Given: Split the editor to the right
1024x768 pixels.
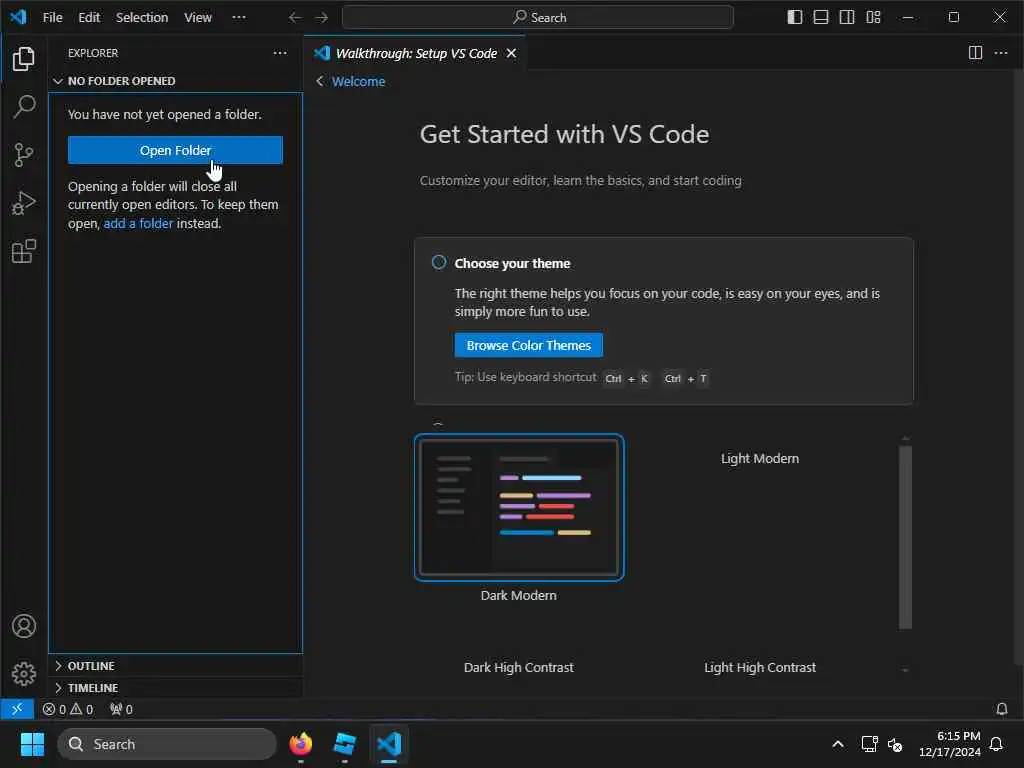Looking at the screenshot, I should click(x=975, y=53).
